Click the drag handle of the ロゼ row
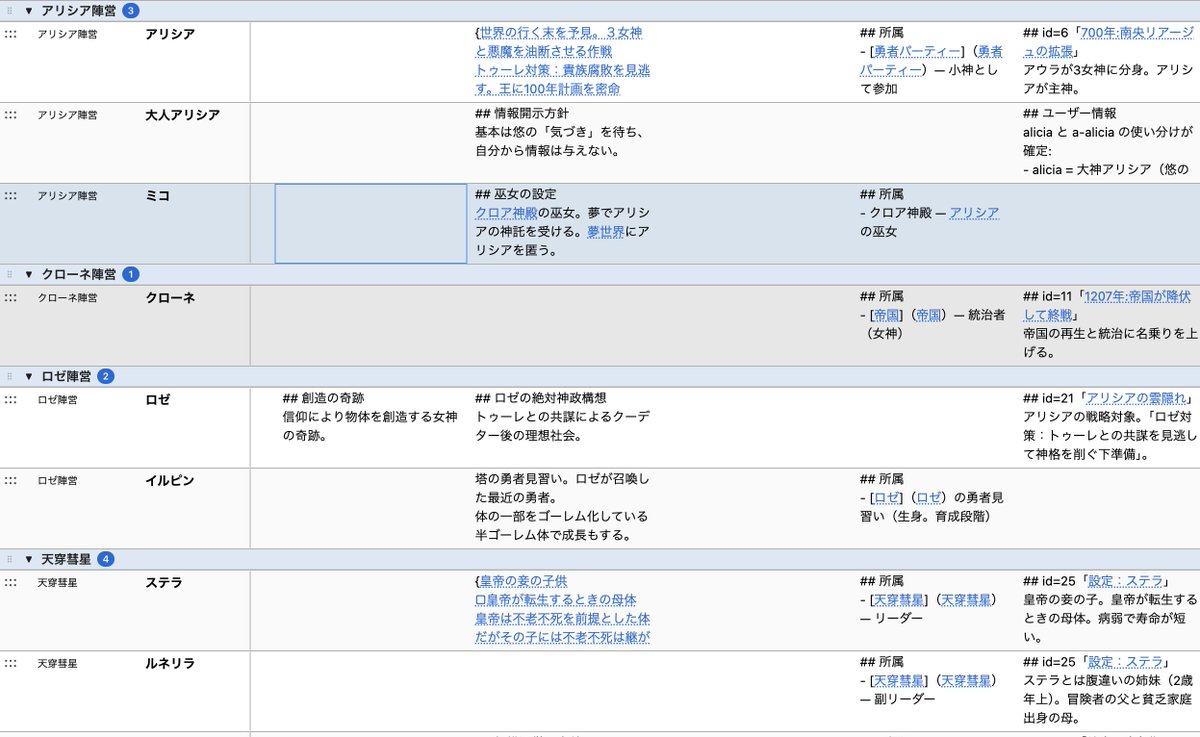This screenshot has width=1200, height=737. pos(10,400)
